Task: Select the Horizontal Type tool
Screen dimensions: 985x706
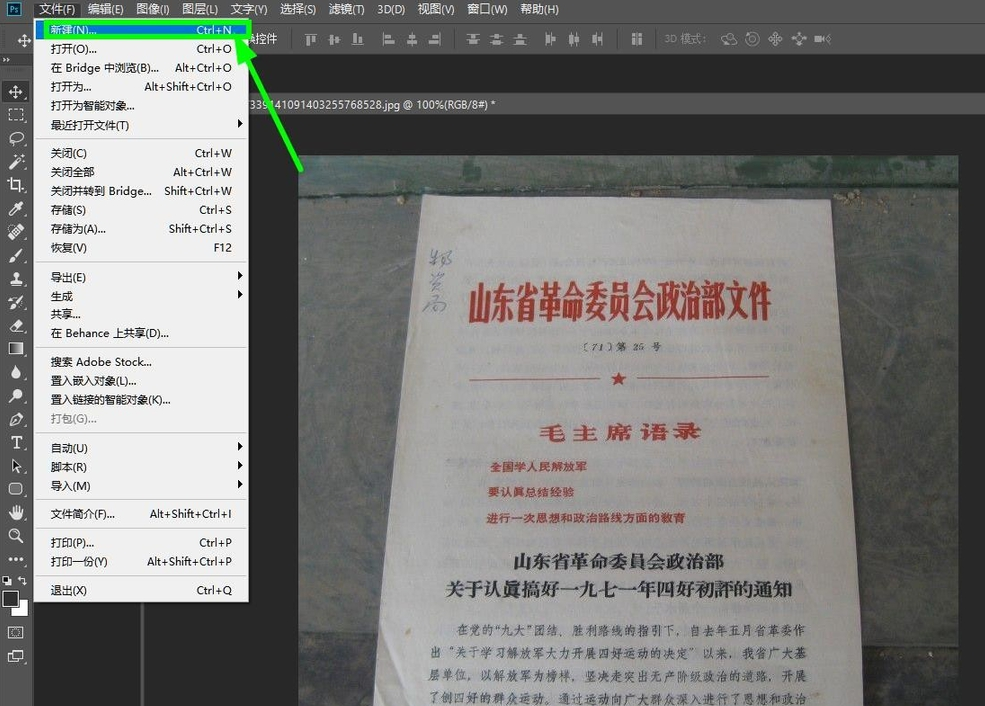Action: (16, 442)
